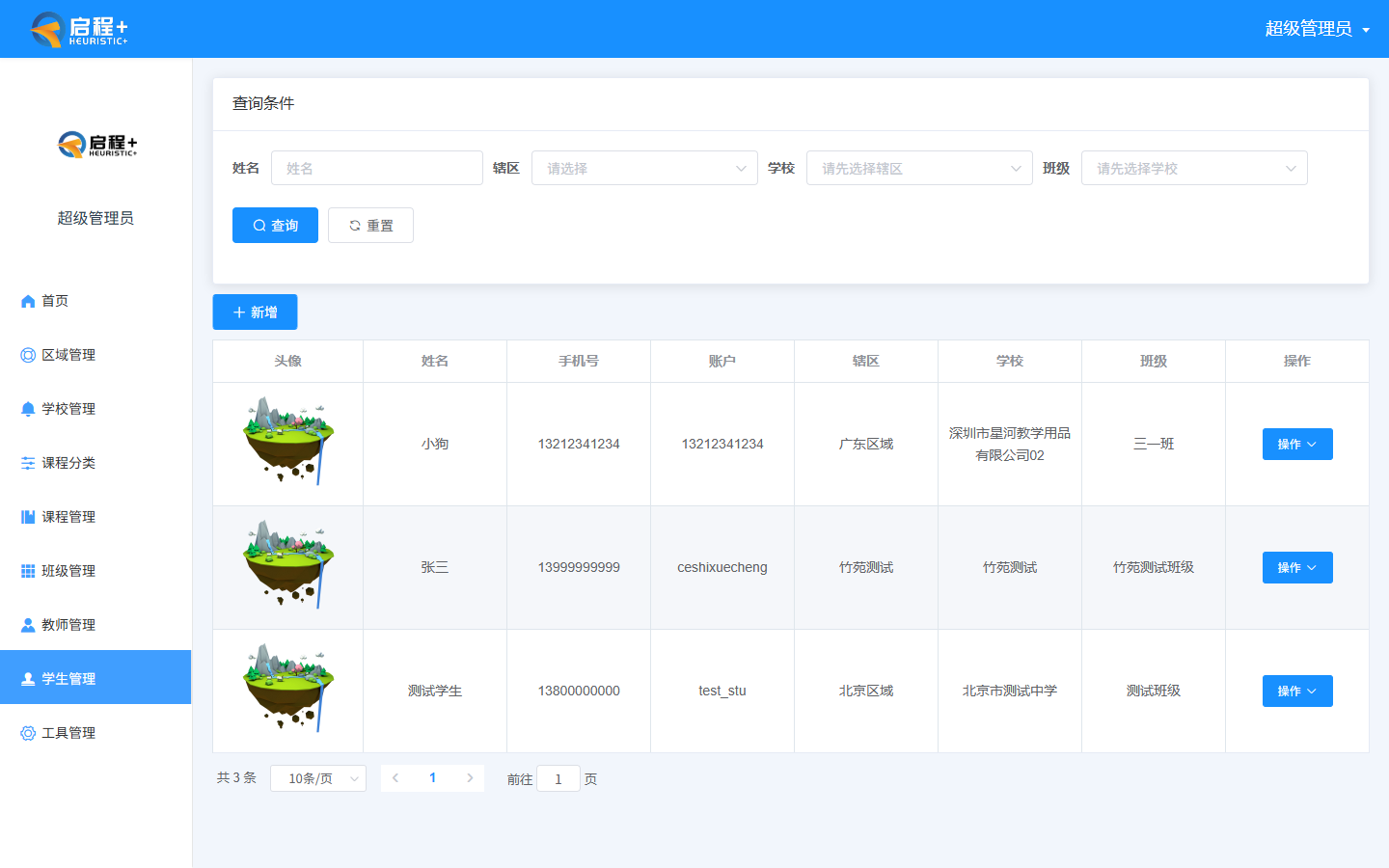The image size is (1389, 868).
Task: Click the school cell 北京市测试中学
Action: (1010, 692)
